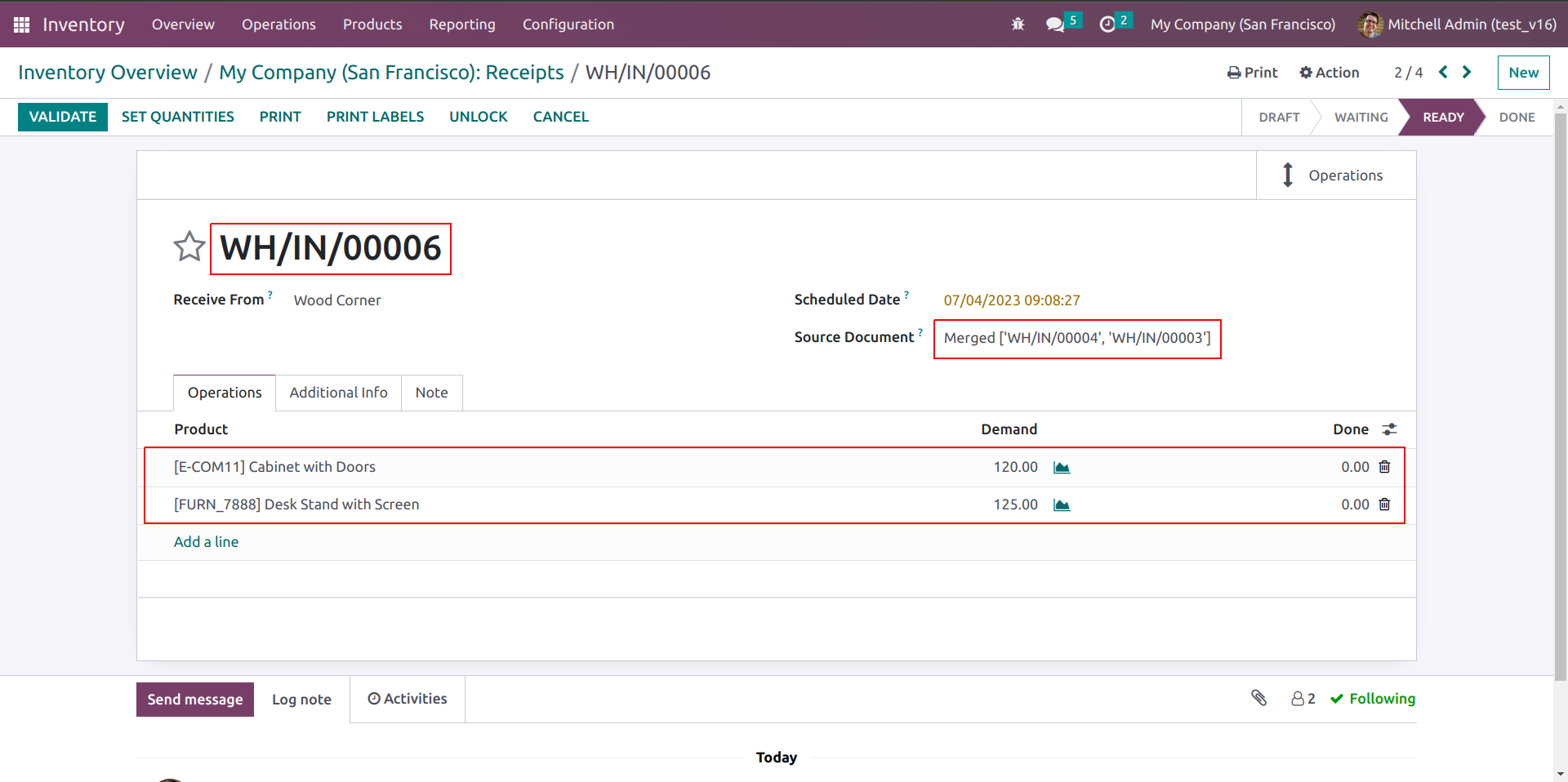Edit the Source Document field
The width and height of the screenshot is (1568, 782).
pyautogui.click(x=1077, y=338)
